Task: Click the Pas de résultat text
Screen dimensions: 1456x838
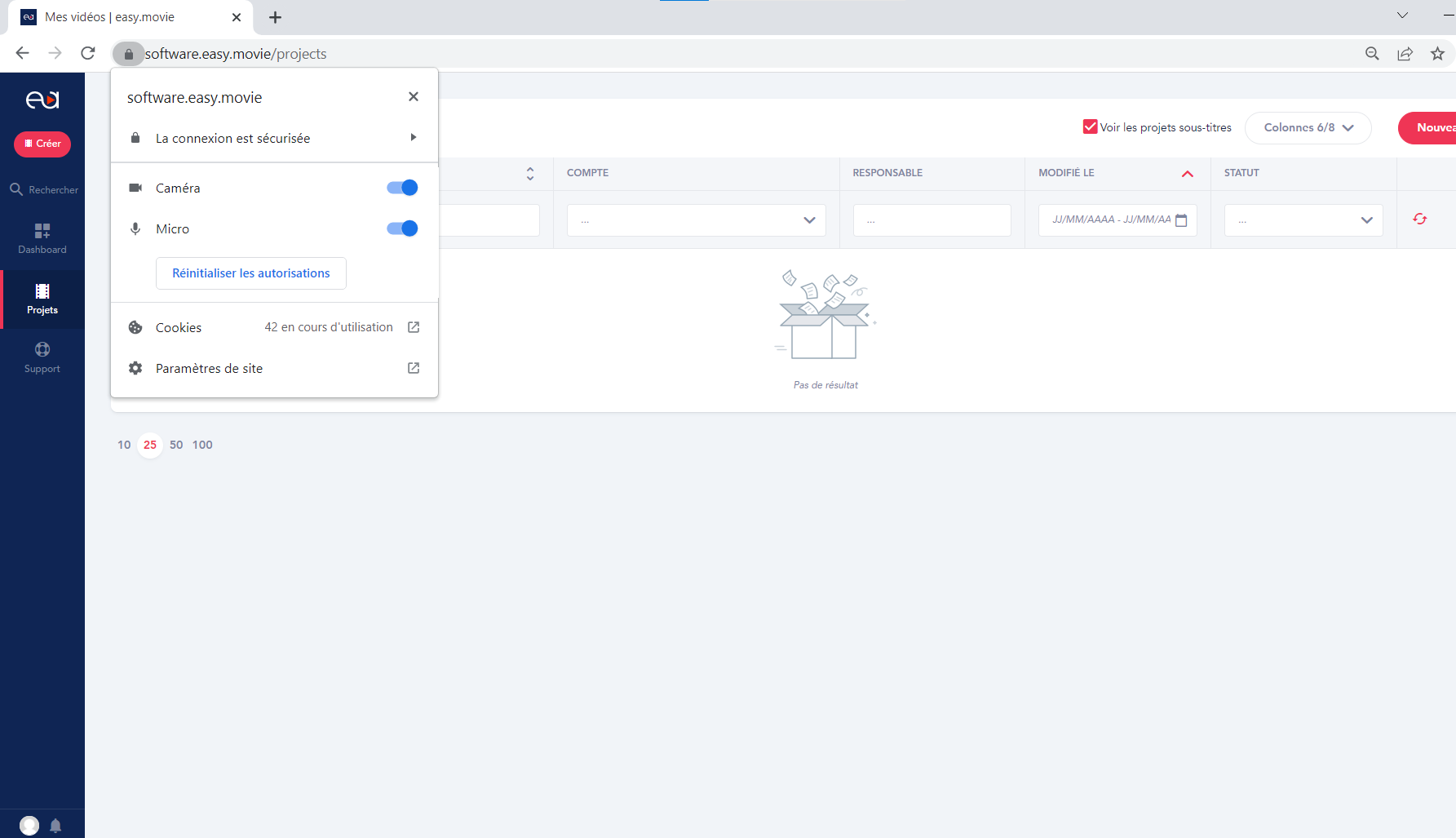Action: (825, 385)
